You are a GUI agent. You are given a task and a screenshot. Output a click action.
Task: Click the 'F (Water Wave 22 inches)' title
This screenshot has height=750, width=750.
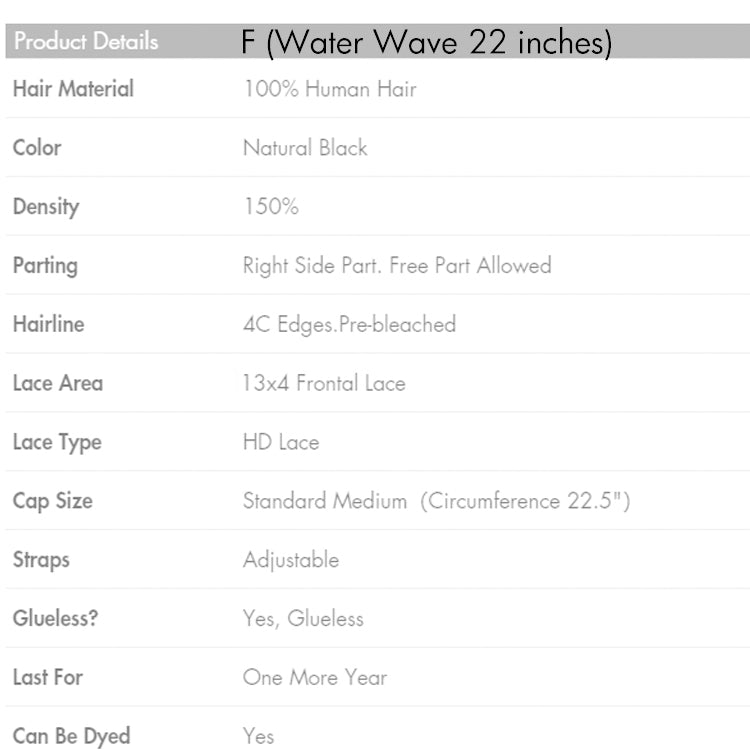click(426, 42)
